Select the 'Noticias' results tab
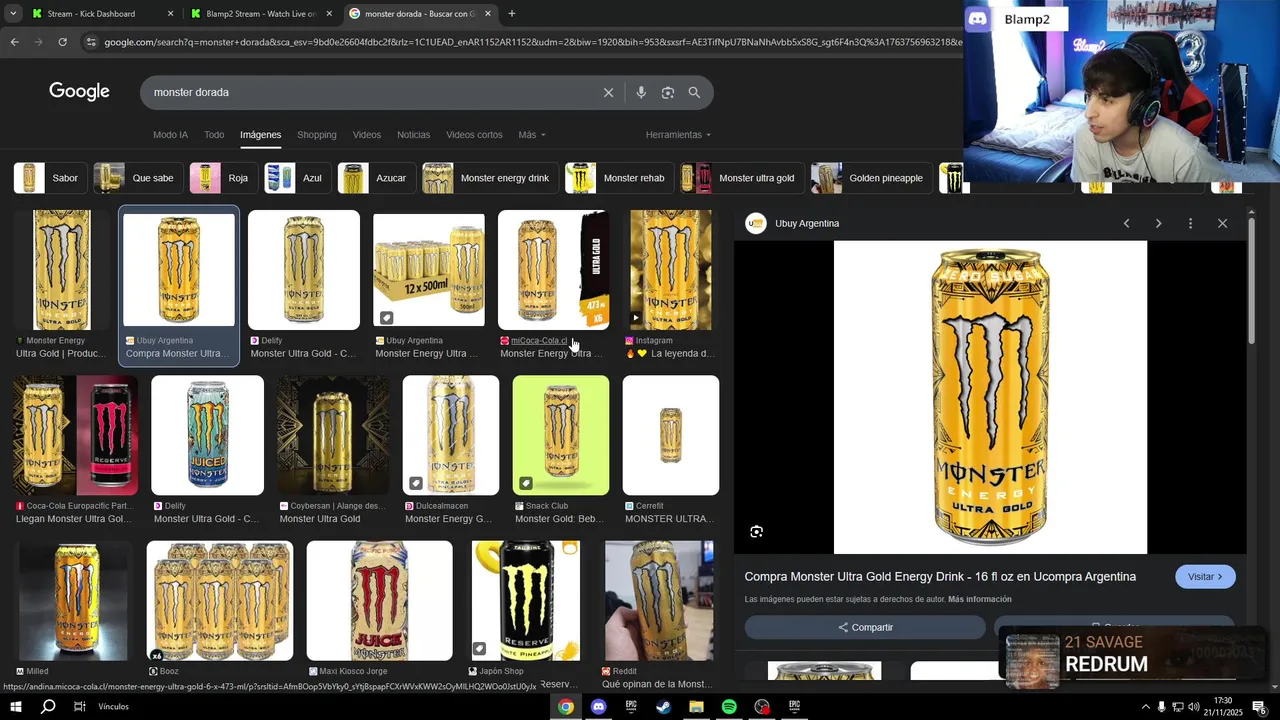Screen dimensions: 1280x720 (x=413, y=135)
